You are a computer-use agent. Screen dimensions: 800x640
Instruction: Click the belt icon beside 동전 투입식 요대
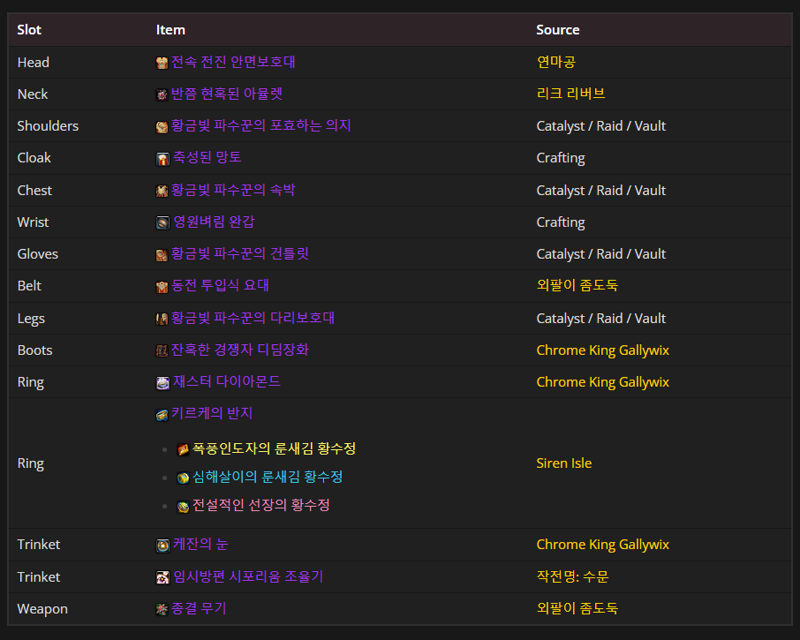(162, 287)
